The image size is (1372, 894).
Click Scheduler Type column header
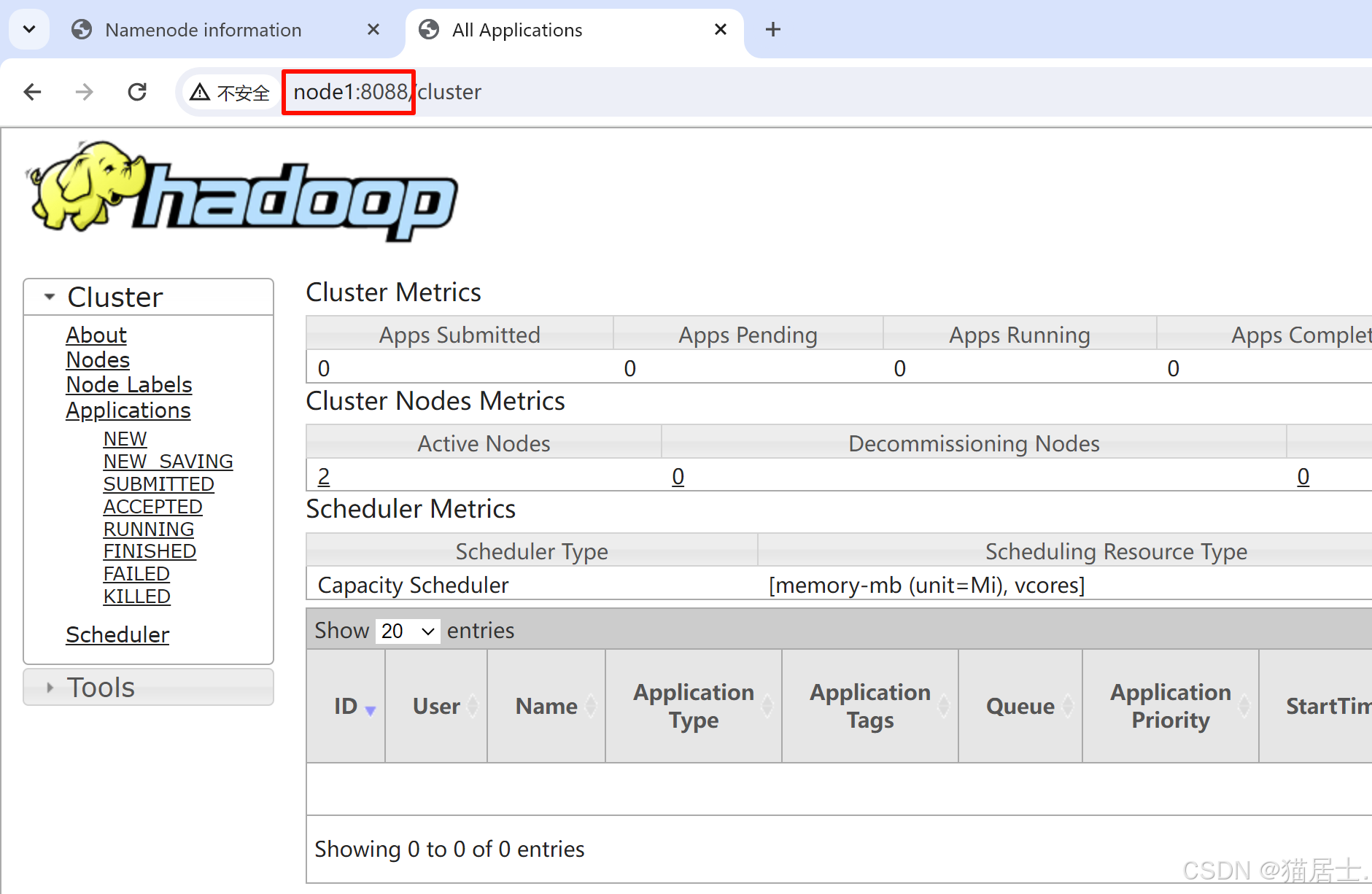click(x=532, y=551)
